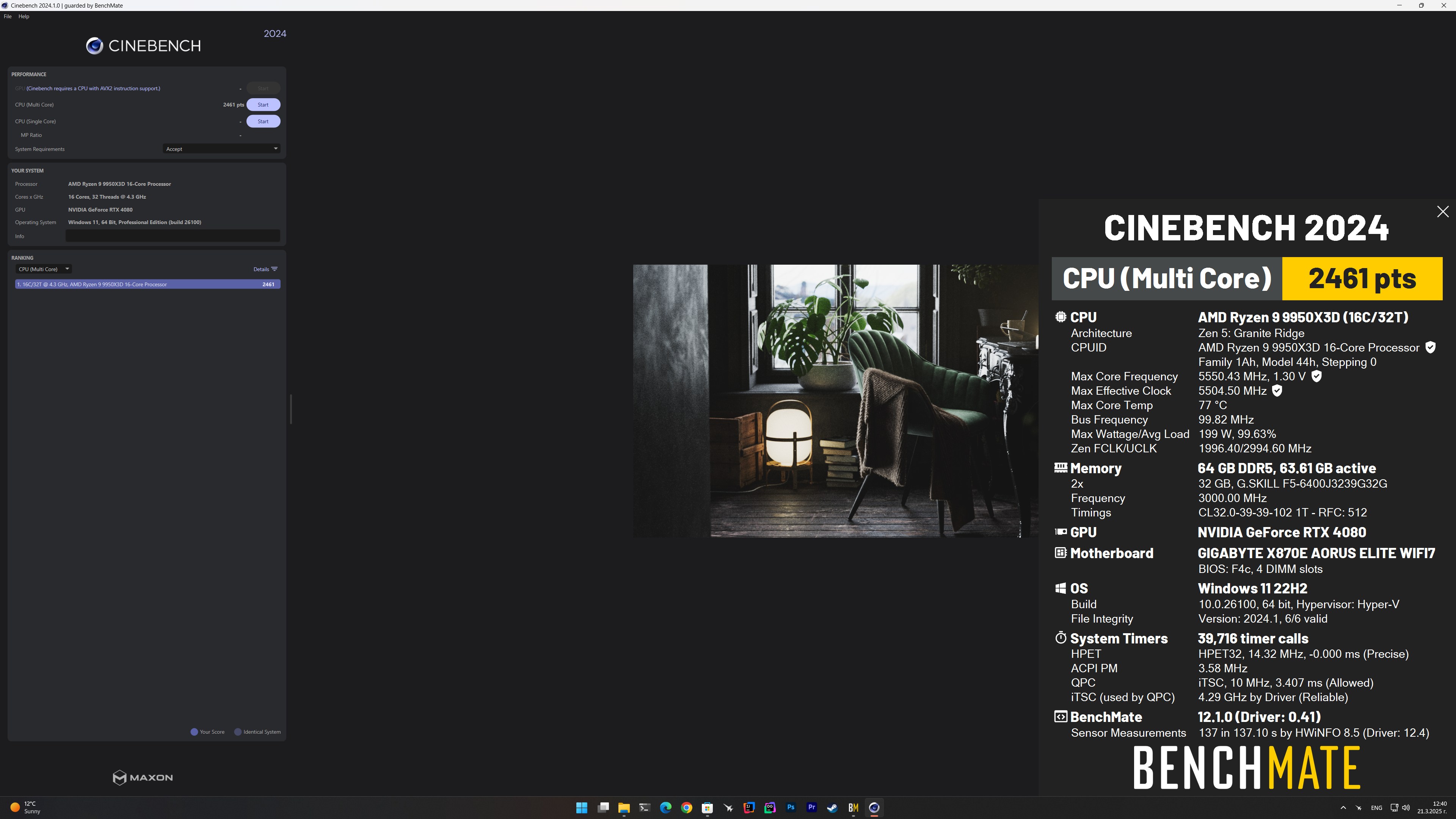Click the NVIDIA GeForce RTX 4080 under Your System
Screen dimensions: 1456x819
coord(100,210)
